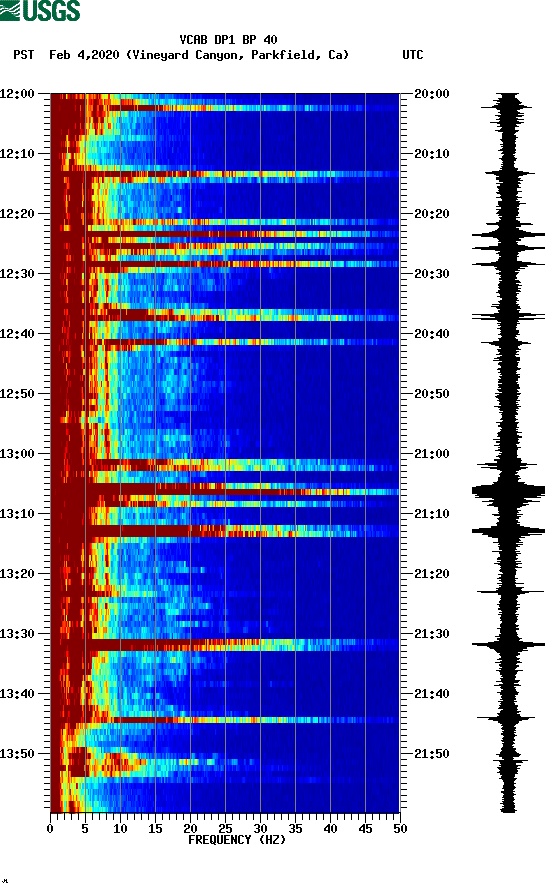Select the 'VCAB DP1 BP 40' title text
This screenshot has width=552, height=892.
[x=228, y=40]
